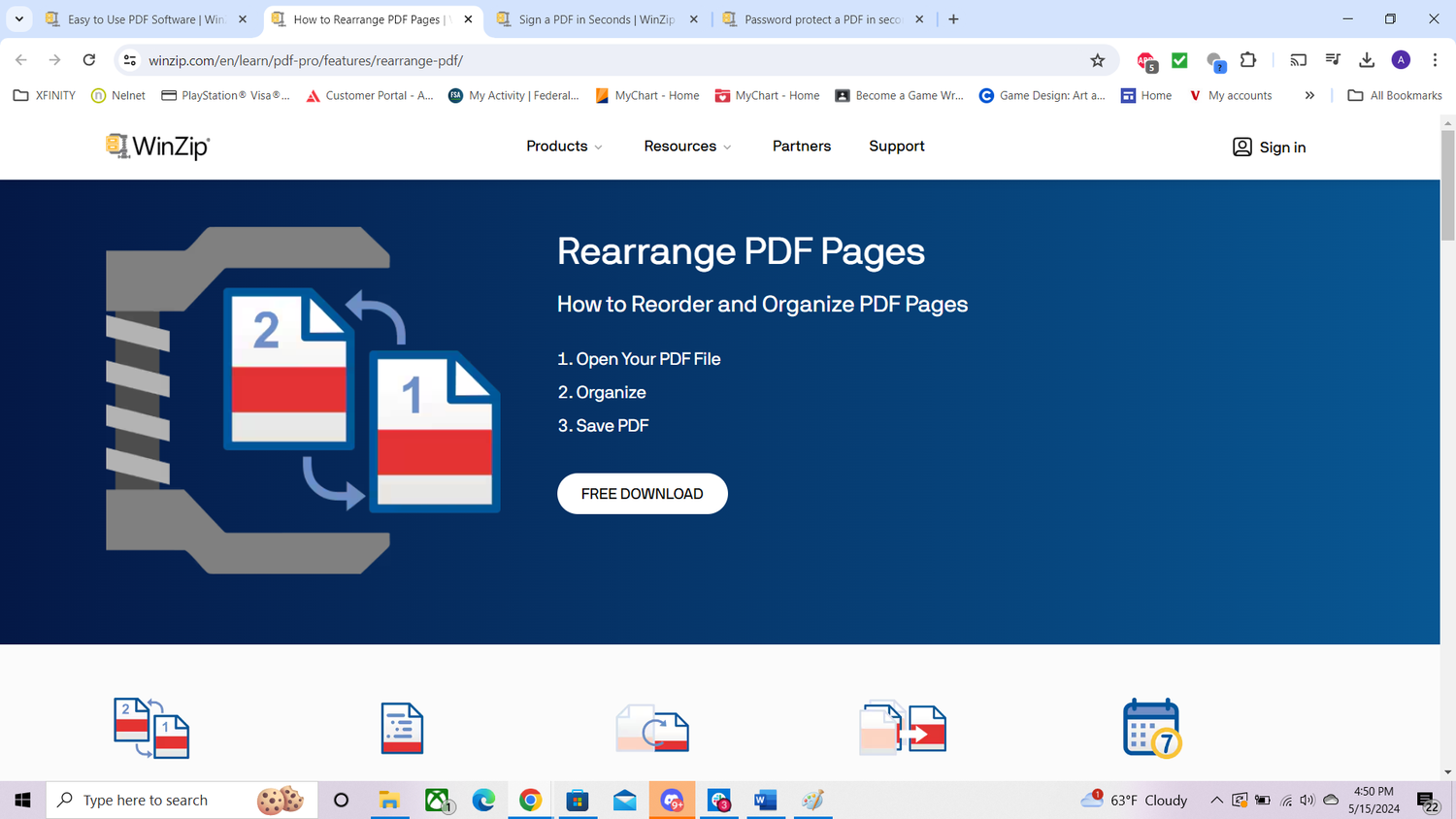This screenshot has height=819, width=1456.
Task: Open the Partners menu item
Action: click(802, 147)
